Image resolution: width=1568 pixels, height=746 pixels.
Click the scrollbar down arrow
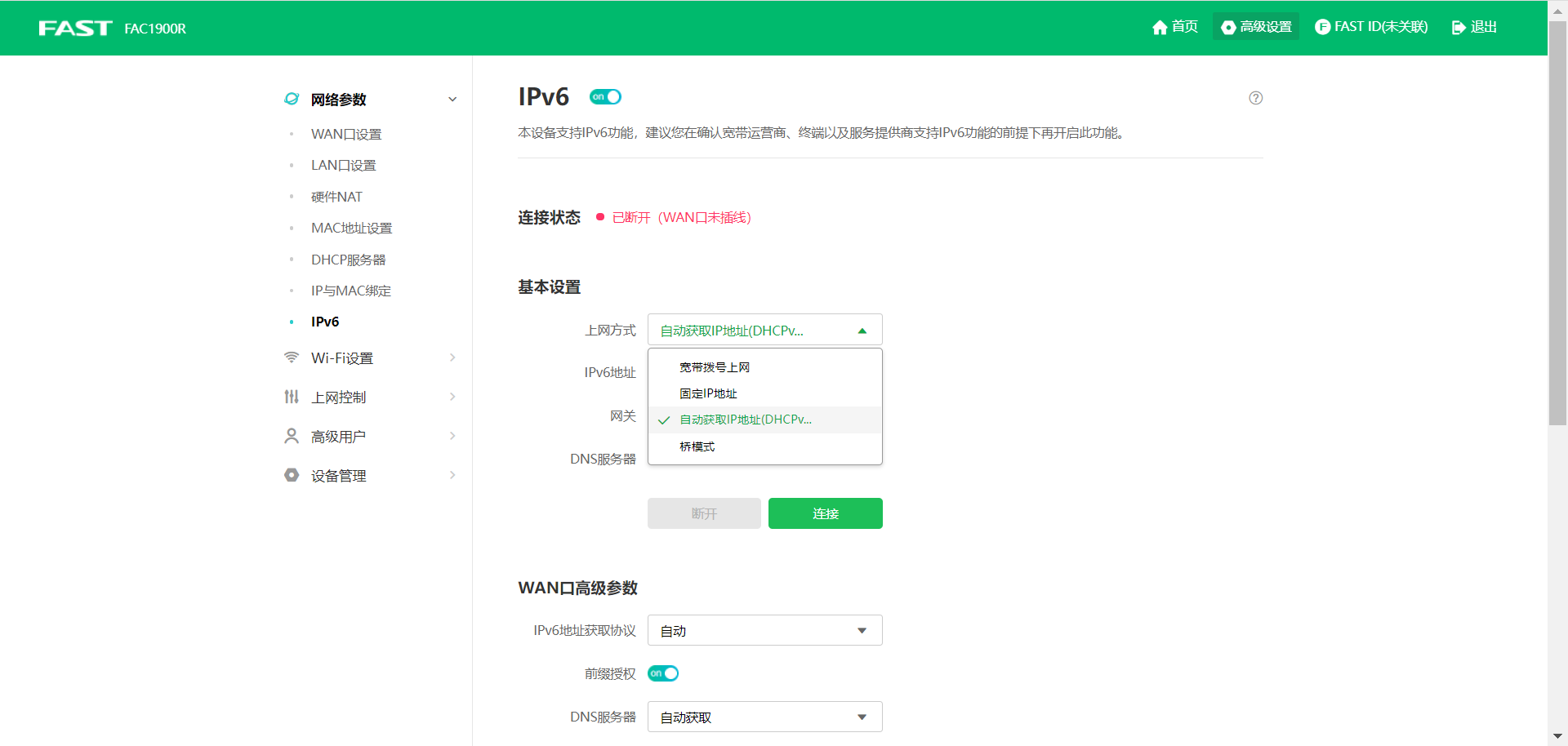(x=1558, y=737)
